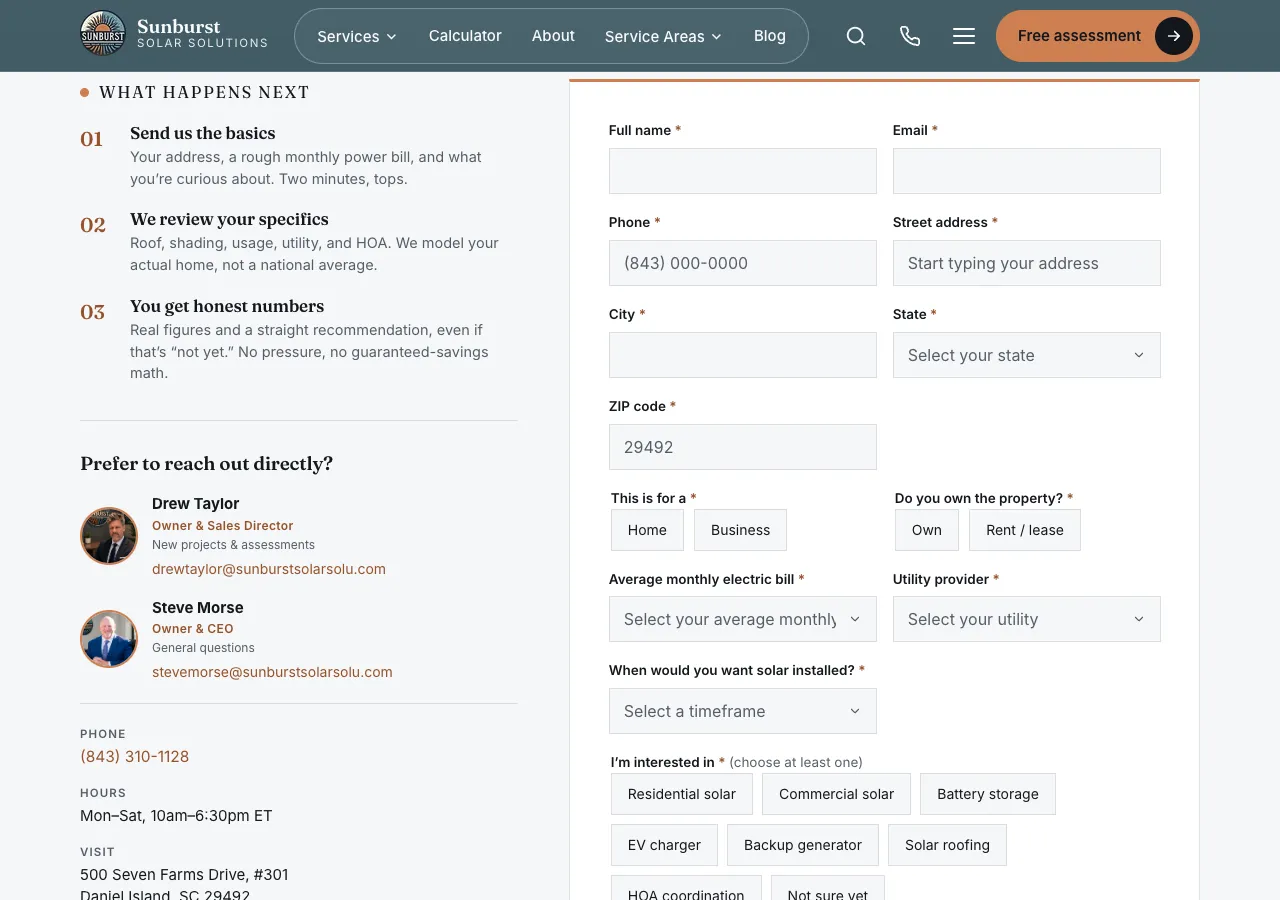The image size is (1280, 900).
Task: Focus the Street address field
Action: (x=1027, y=263)
